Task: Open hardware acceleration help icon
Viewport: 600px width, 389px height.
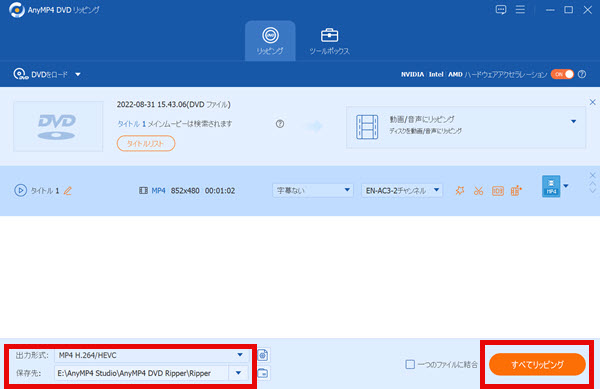Action: point(582,74)
